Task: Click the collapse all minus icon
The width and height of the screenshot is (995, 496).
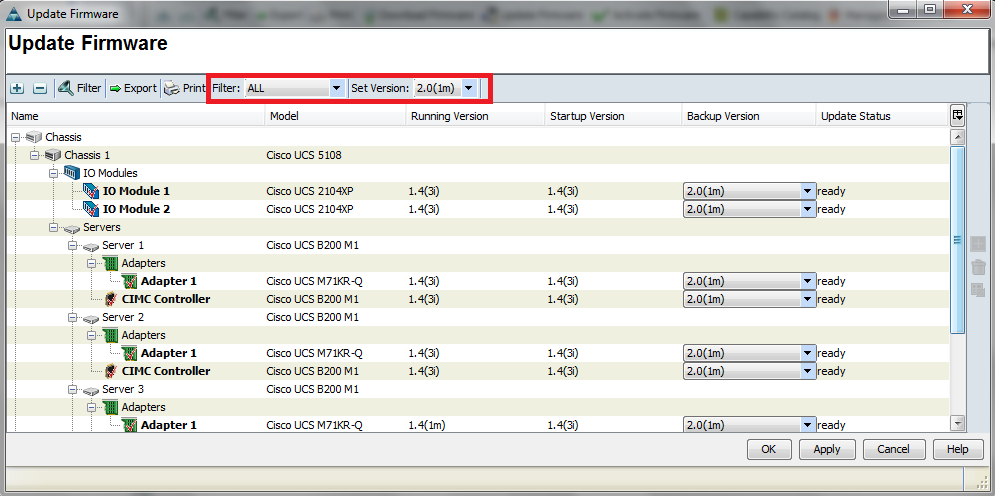Action: pyautogui.click(x=40, y=88)
